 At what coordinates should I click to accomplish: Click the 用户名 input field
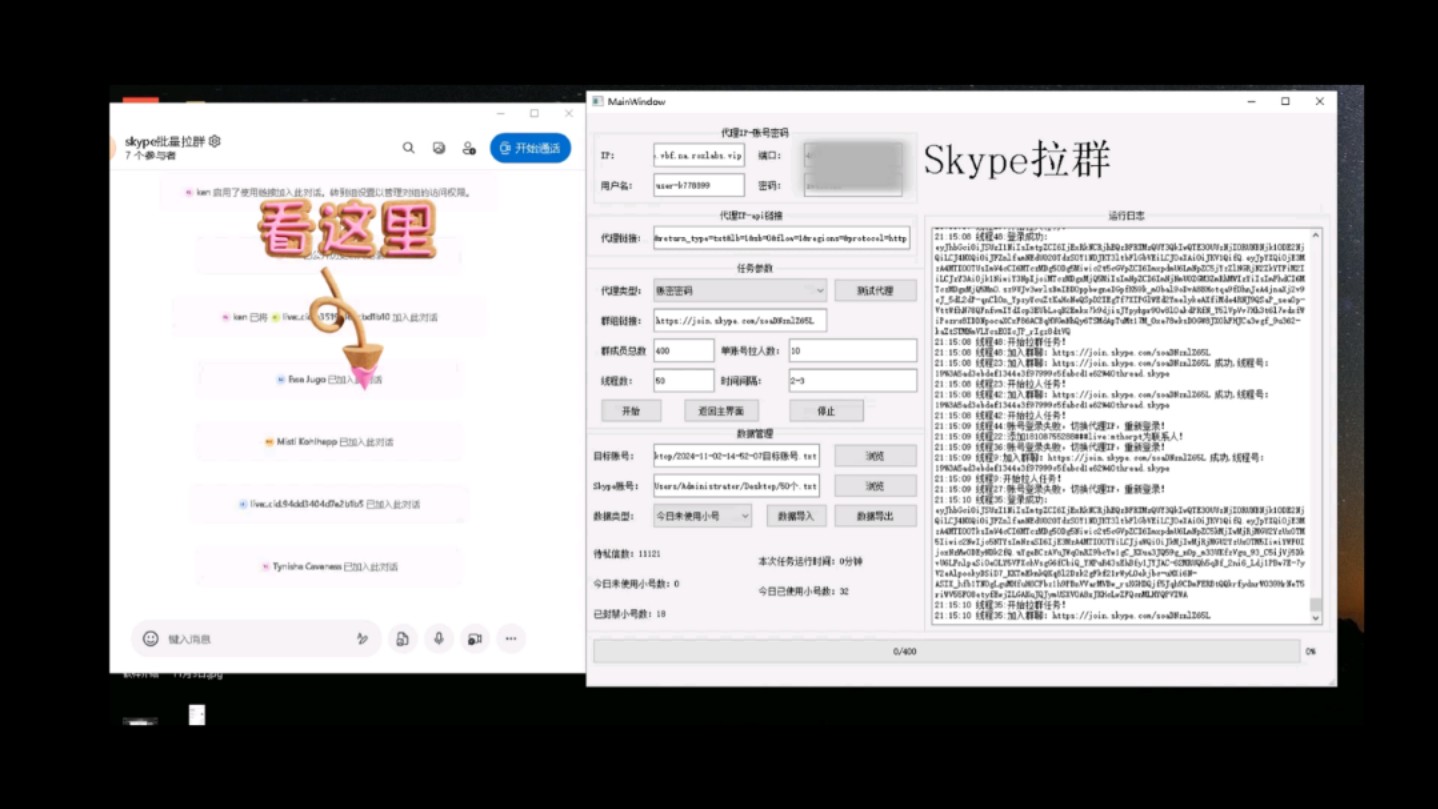coord(699,185)
